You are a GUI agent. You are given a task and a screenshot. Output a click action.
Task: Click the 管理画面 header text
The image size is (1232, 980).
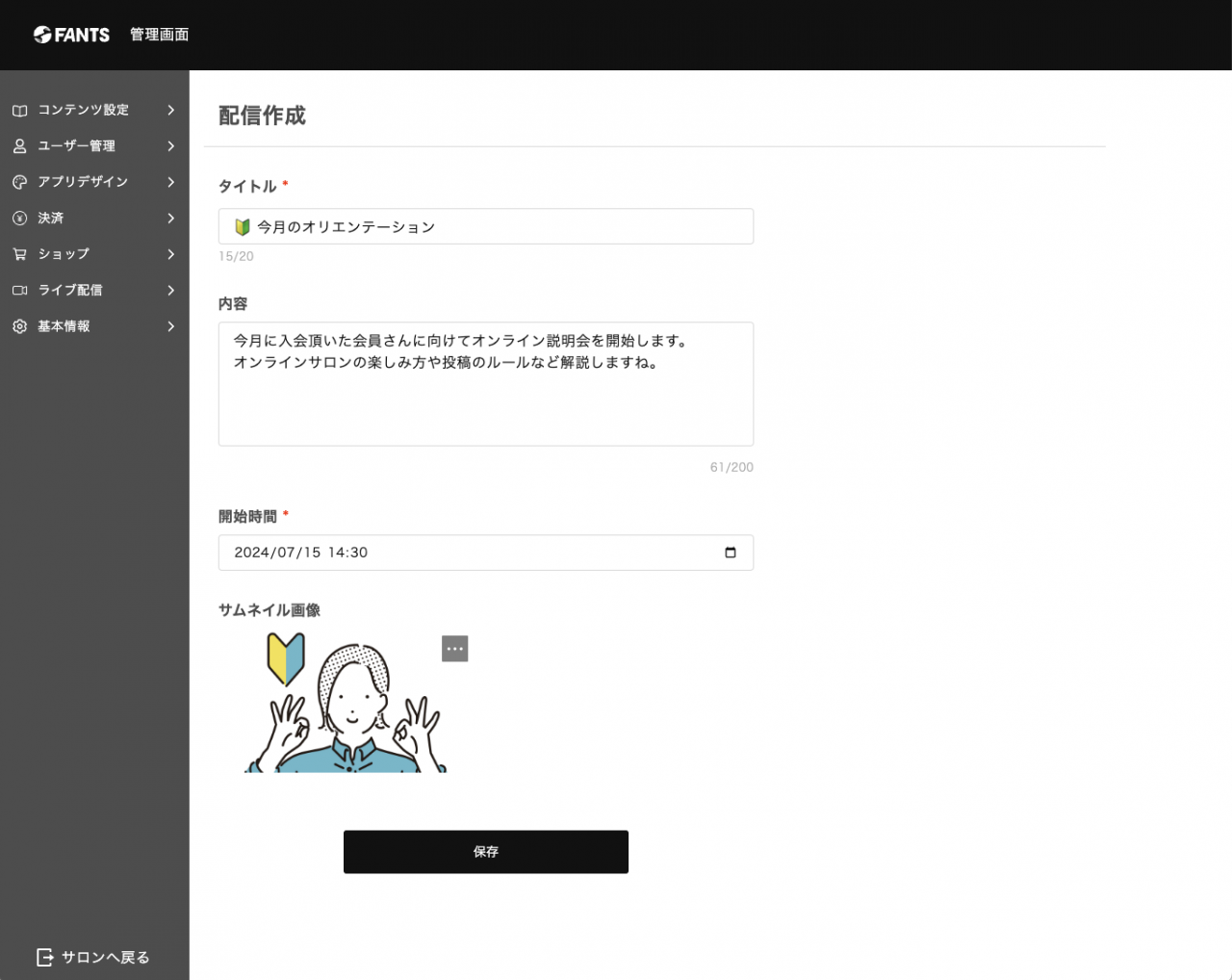[160, 35]
